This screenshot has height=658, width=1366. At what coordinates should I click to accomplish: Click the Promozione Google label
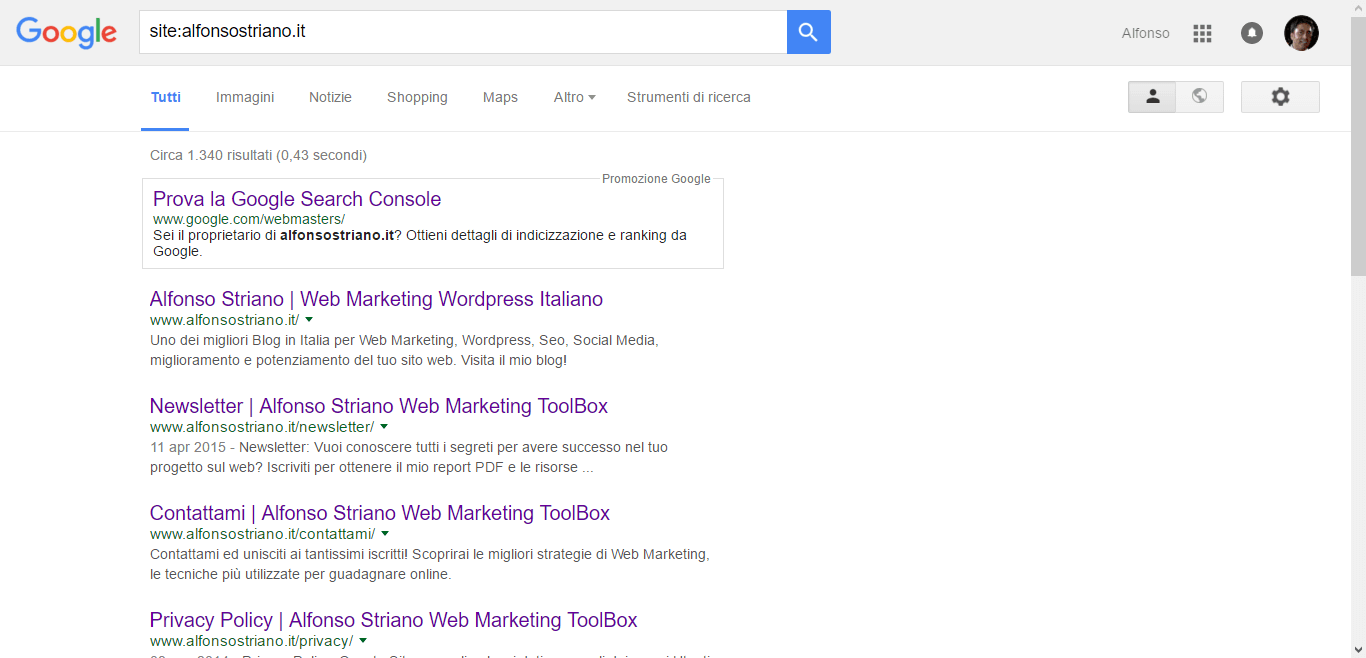pyautogui.click(x=656, y=179)
